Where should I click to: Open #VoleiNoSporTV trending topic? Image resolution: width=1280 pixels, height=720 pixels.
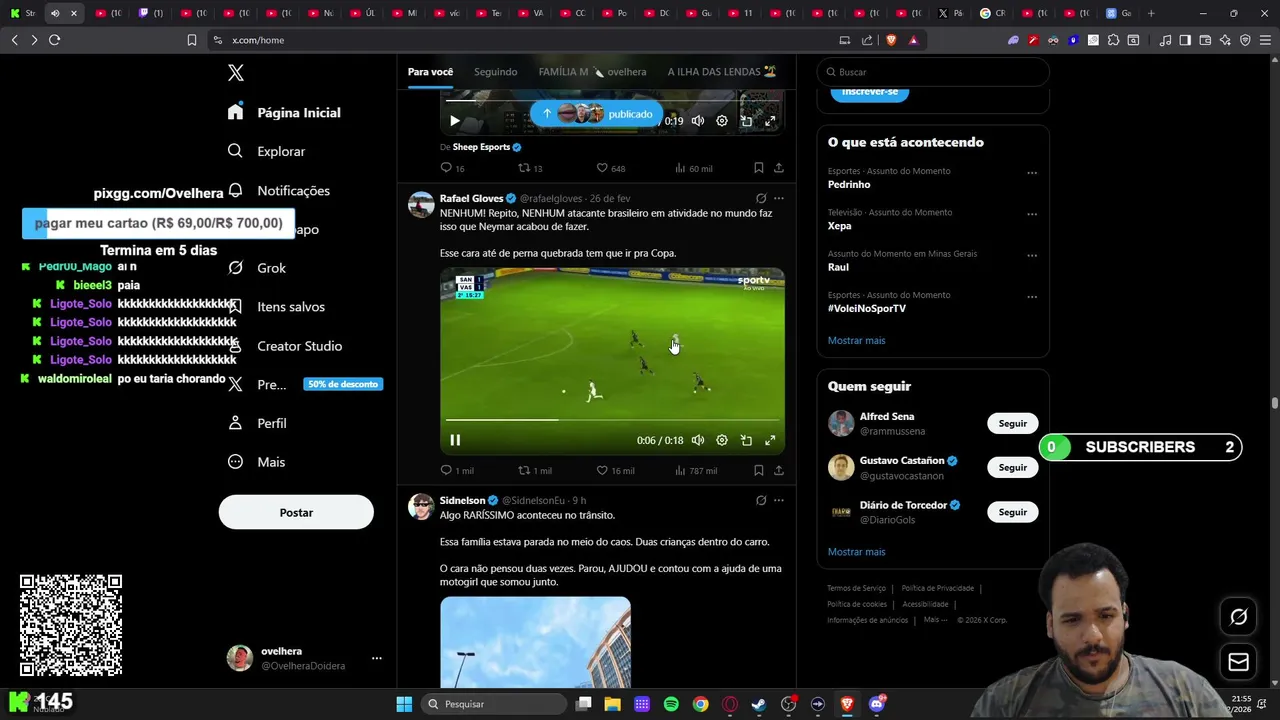[x=867, y=308]
